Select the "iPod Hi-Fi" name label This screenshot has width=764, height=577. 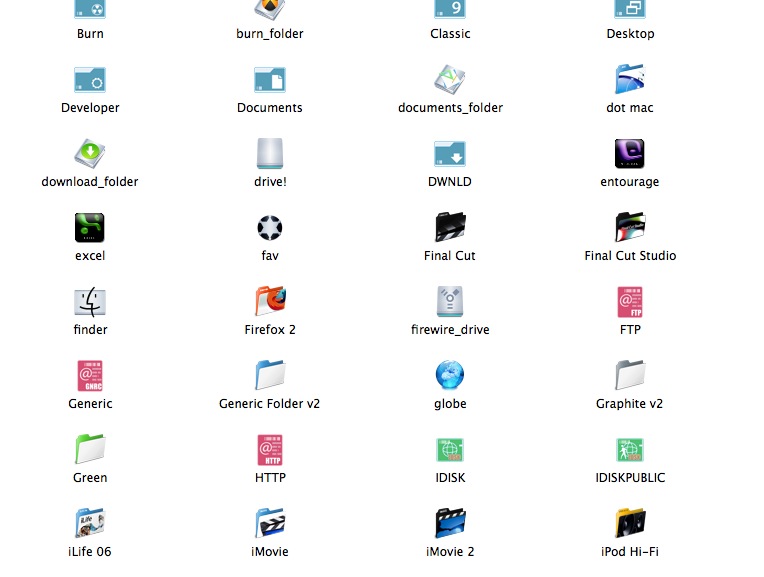coord(630,552)
